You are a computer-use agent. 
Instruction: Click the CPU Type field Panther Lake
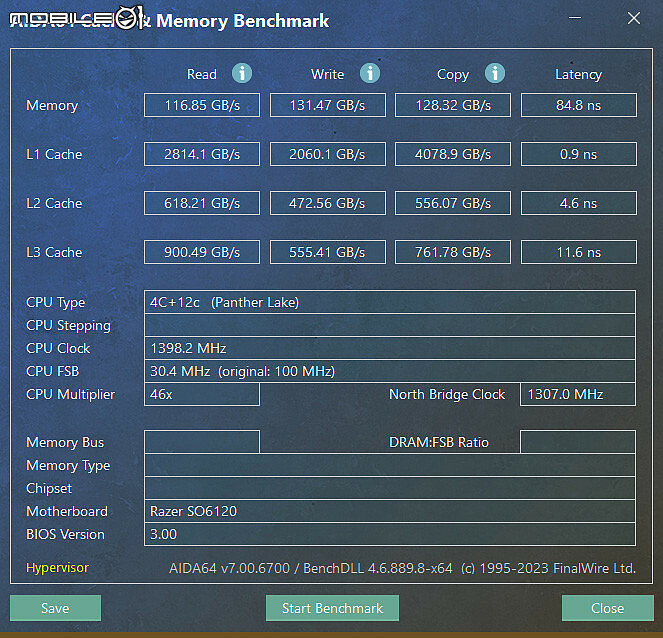pos(390,302)
